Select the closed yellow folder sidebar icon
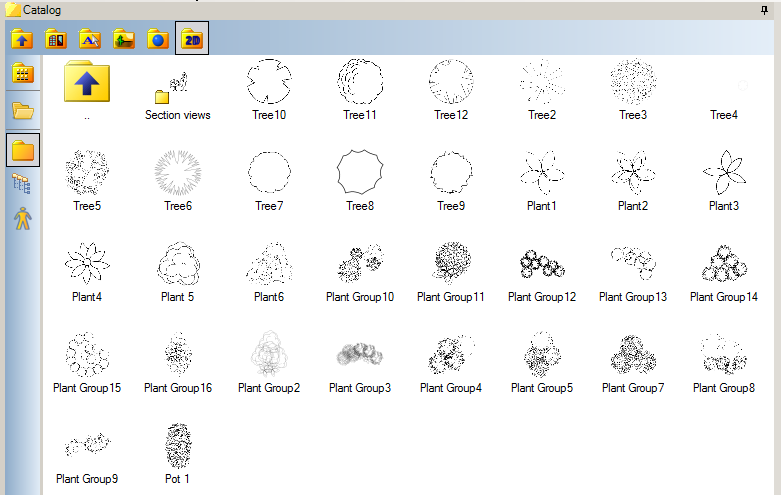 click(23, 150)
